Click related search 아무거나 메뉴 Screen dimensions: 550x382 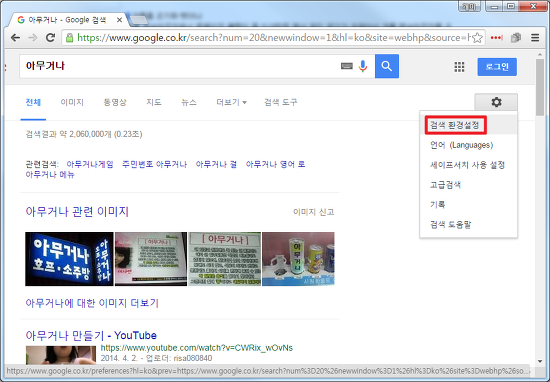[x=50, y=175]
